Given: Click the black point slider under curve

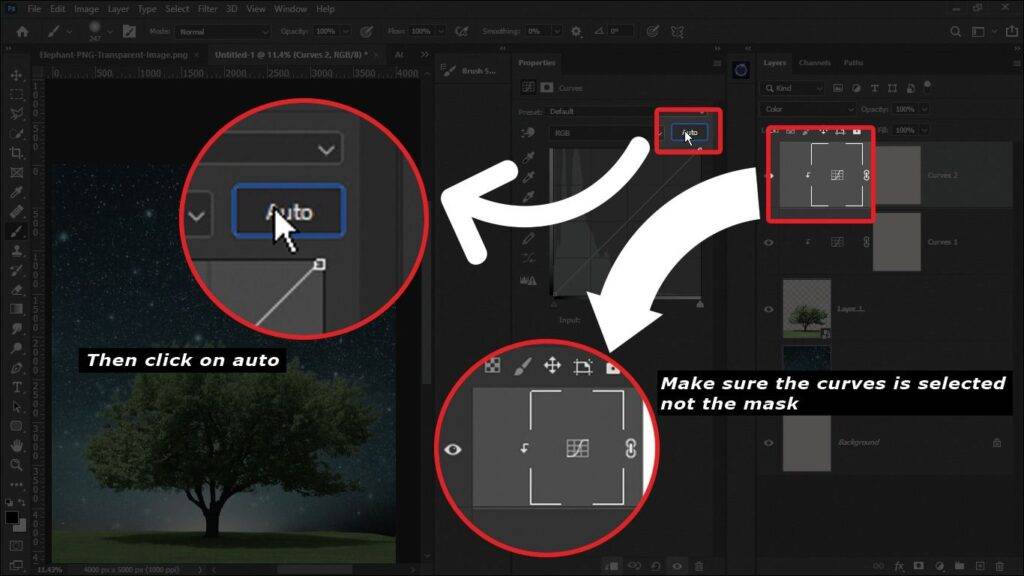Looking at the screenshot, I should coord(554,304).
